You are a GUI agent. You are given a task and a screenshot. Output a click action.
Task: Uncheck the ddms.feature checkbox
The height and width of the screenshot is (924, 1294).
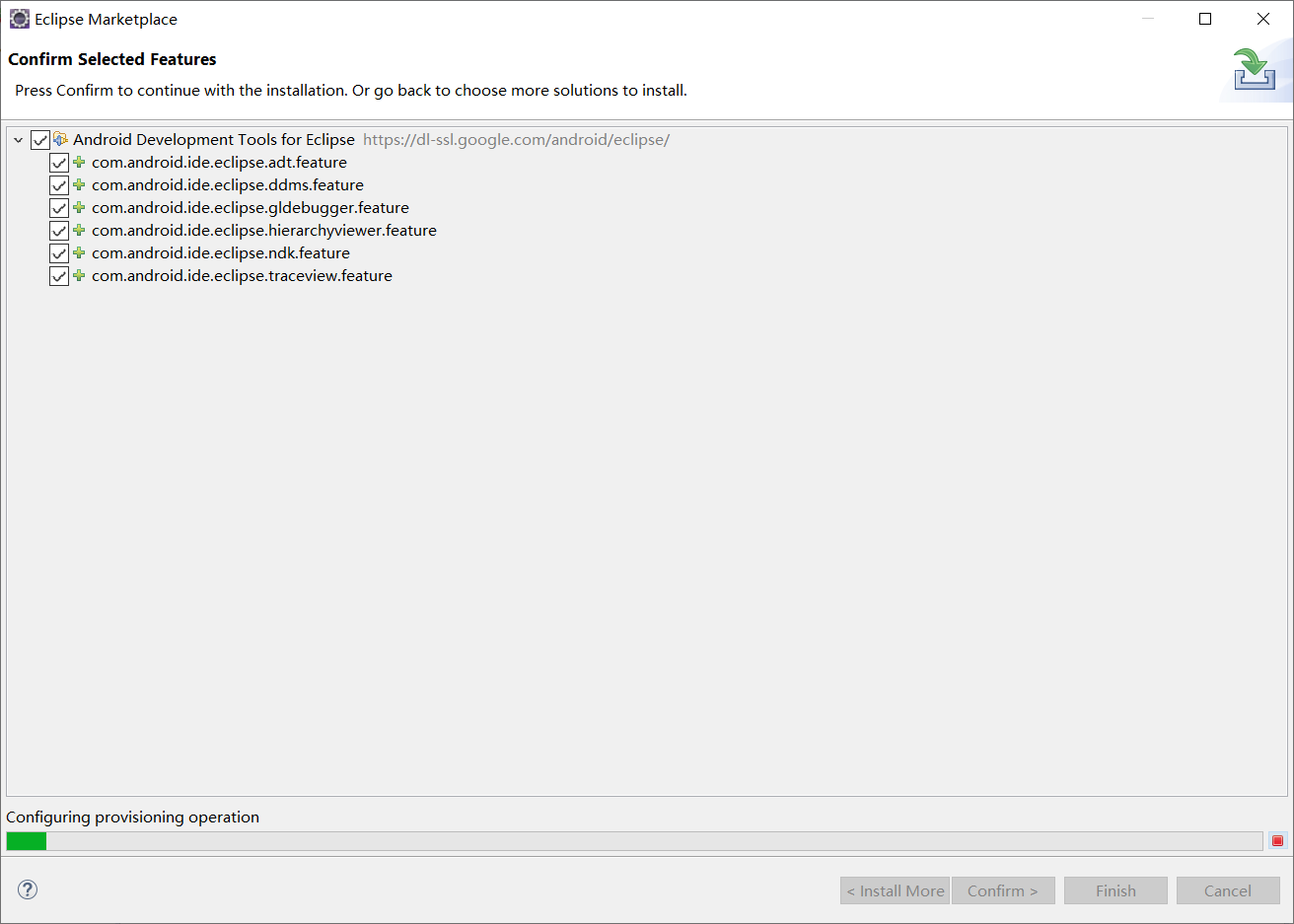point(59,185)
